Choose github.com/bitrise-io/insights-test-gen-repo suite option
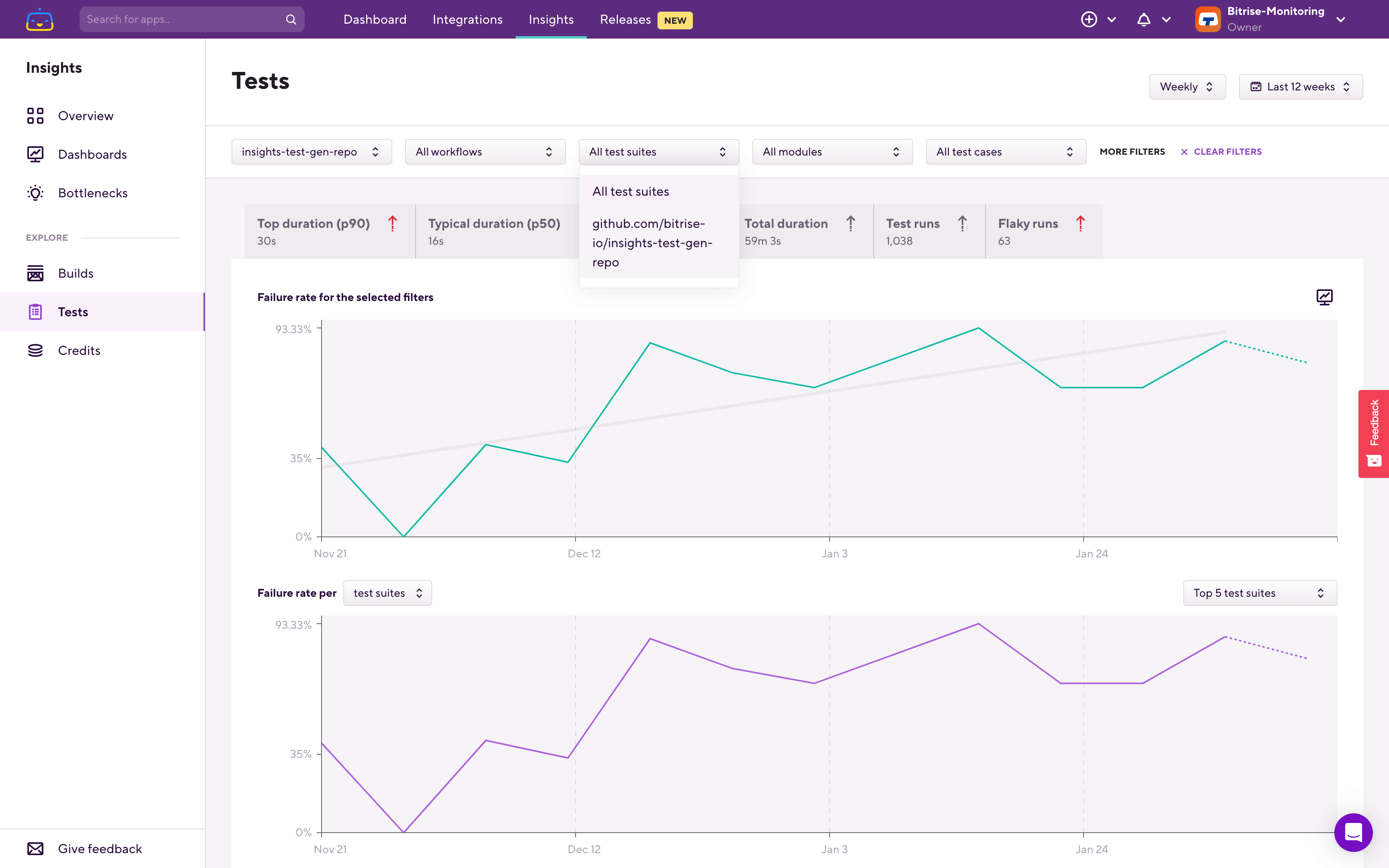The image size is (1389, 868). (x=652, y=243)
